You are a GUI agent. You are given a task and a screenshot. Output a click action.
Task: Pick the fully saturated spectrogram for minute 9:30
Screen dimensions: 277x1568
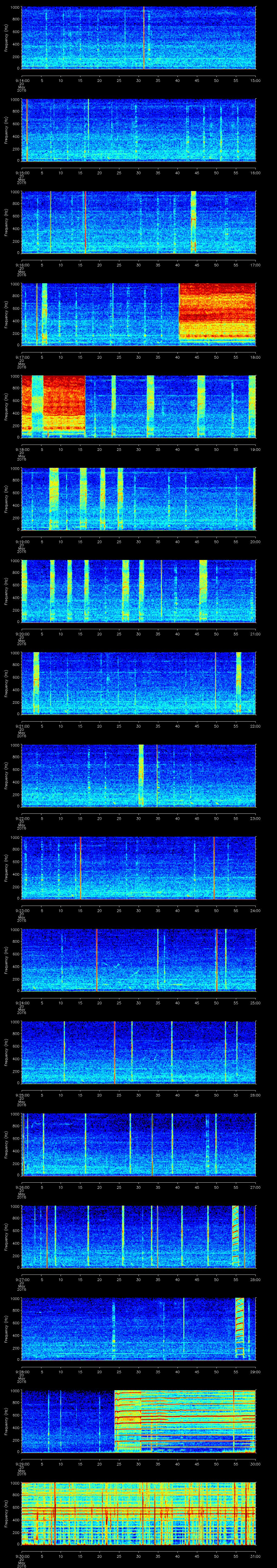point(138,1513)
